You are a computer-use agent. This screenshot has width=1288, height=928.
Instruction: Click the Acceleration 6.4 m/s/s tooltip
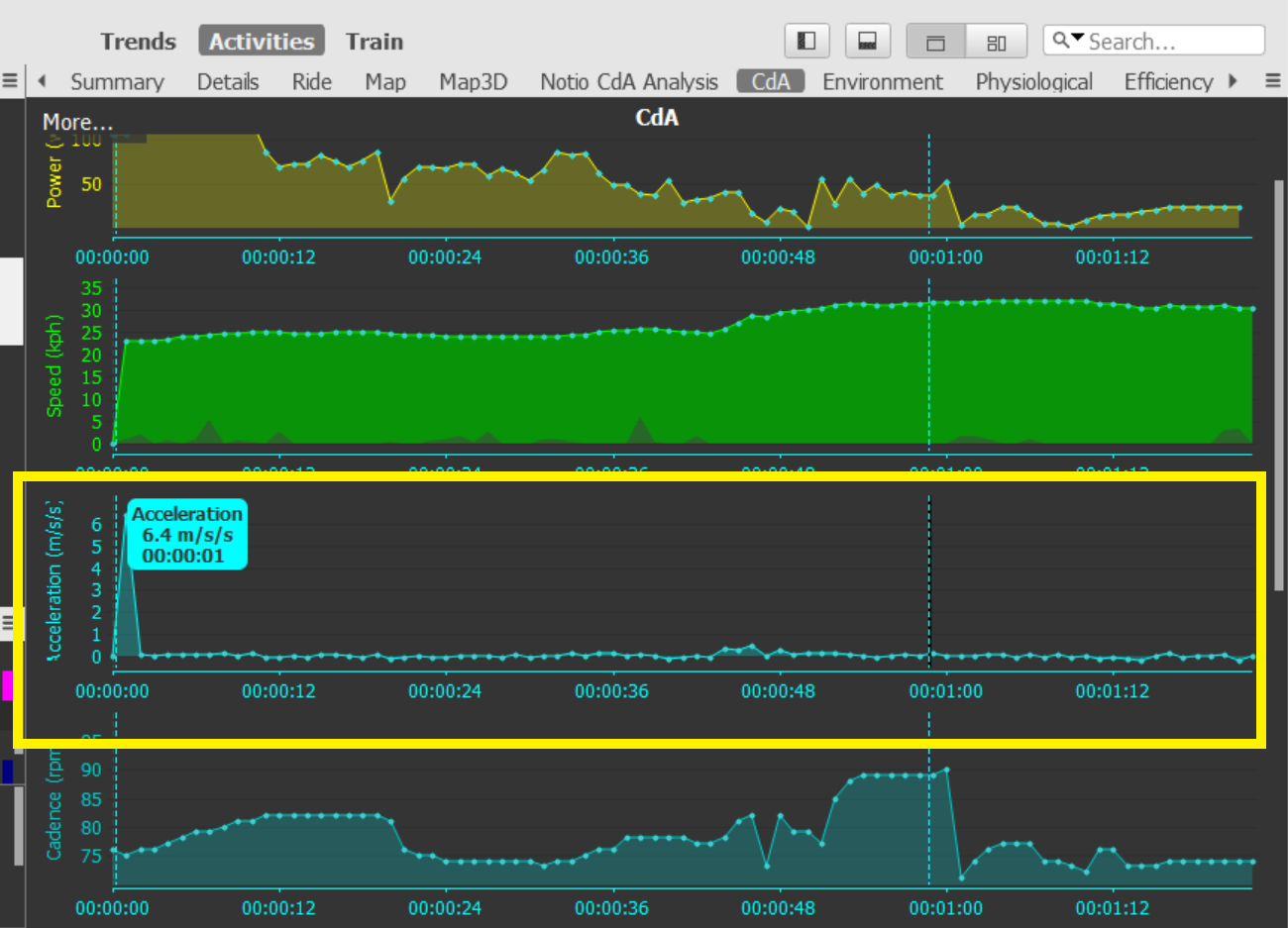click(186, 535)
